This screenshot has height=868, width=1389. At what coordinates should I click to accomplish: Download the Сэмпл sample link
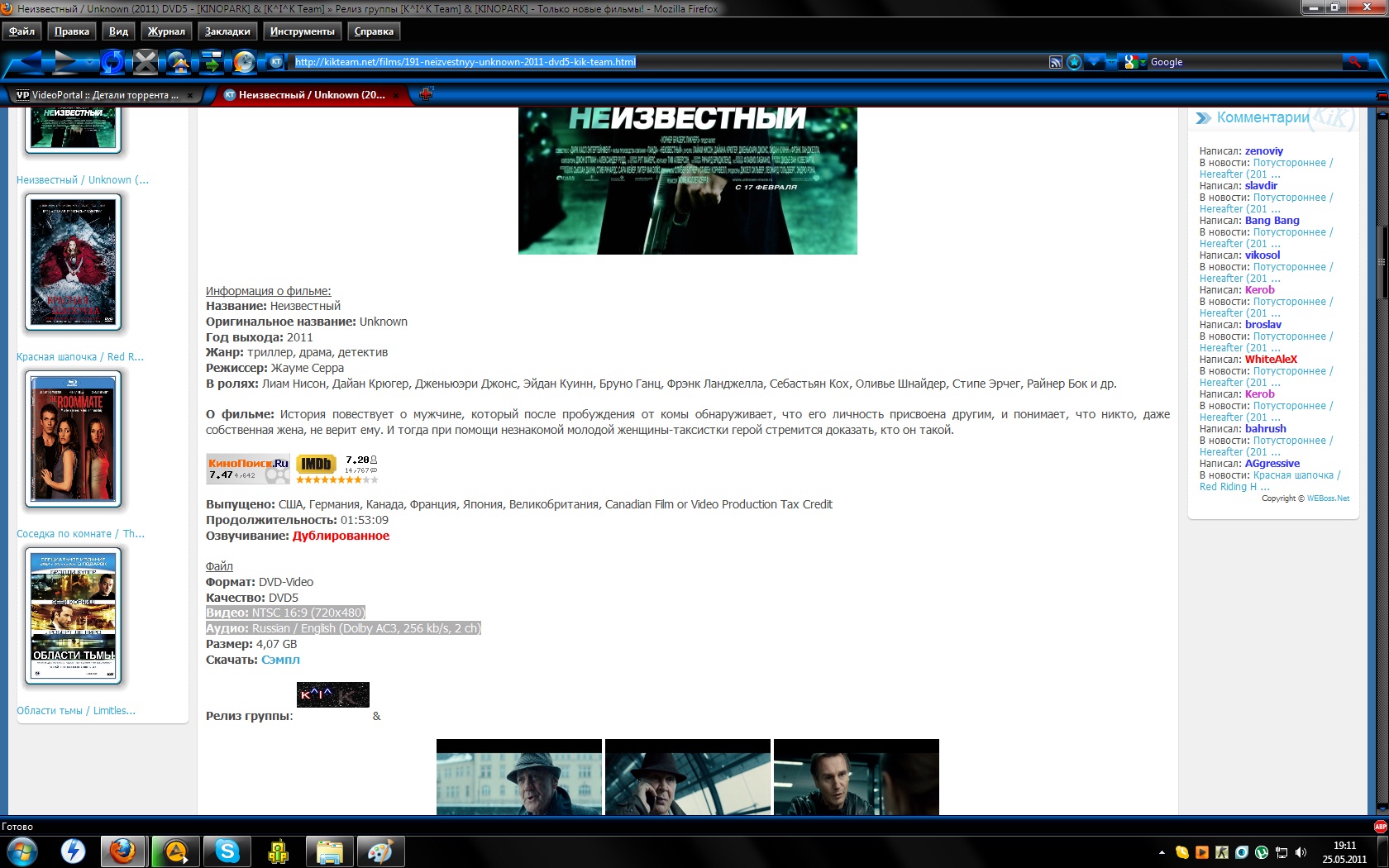[280, 660]
